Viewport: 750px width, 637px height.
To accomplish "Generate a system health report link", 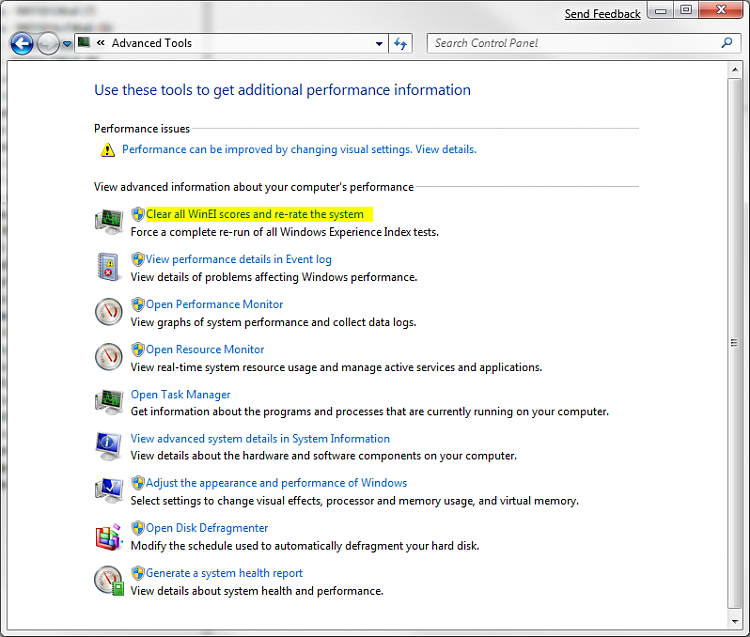I will 224,573.
